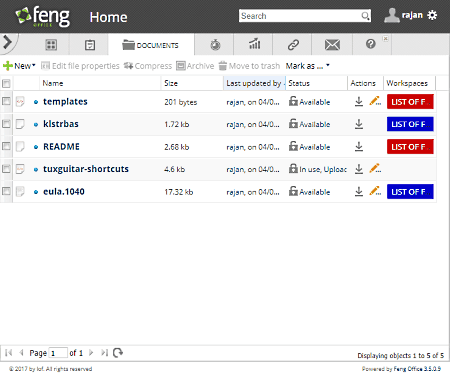Open the Overview dashboard tab icon
Image resolution: width=450 pixels, height=374 pixels.
click(51, 45)
